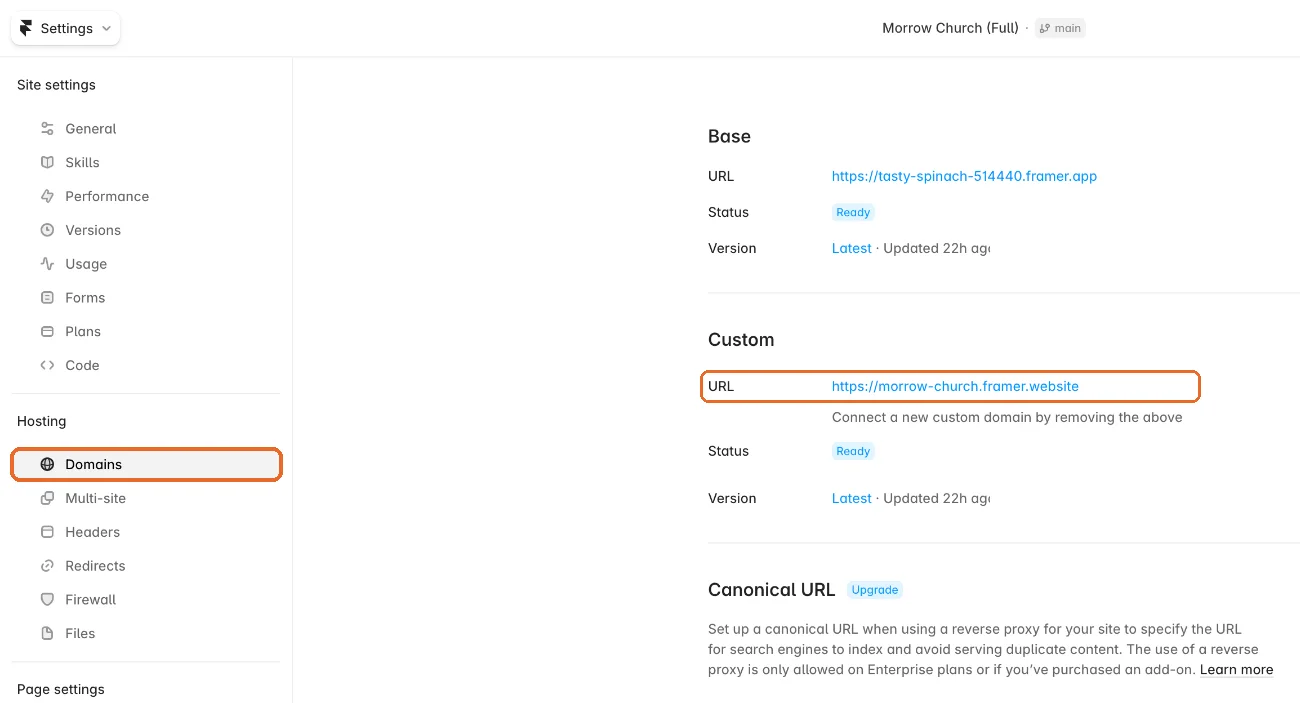Click the Usage activity icon
The height and width of the screenshot is (703, 1300).
[x=47, y=264]
